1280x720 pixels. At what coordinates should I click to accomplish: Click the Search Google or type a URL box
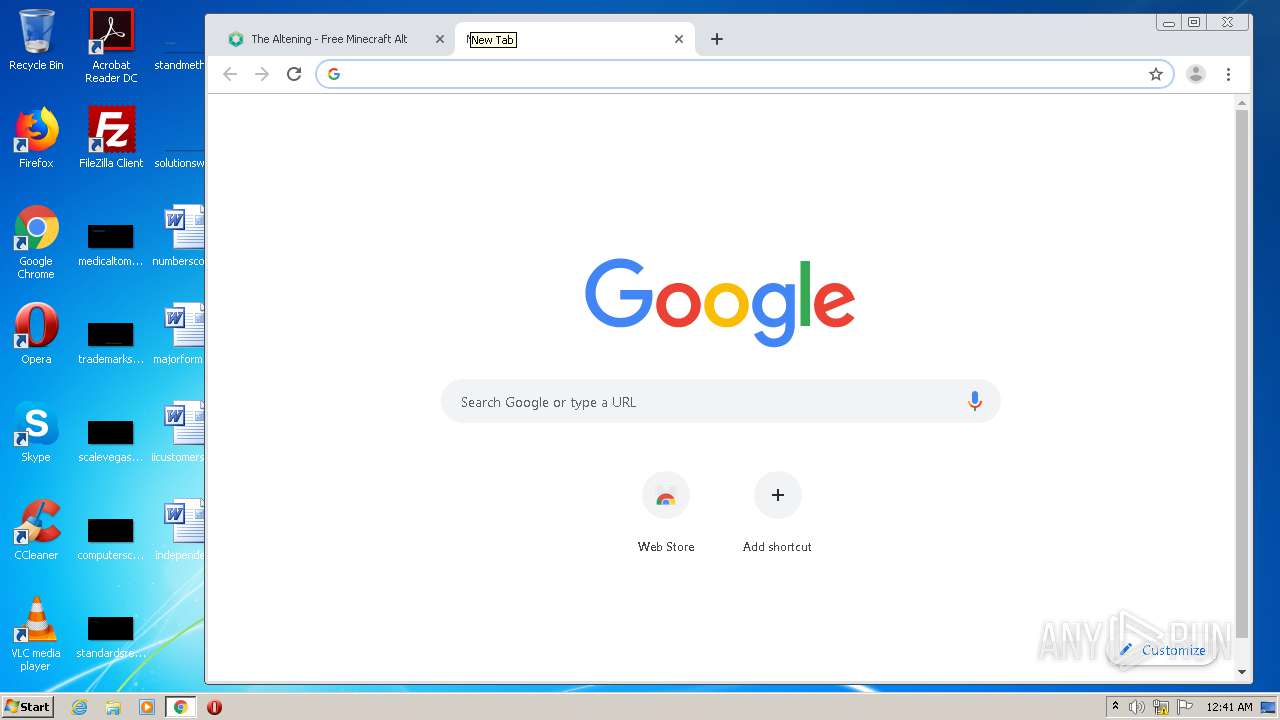point(720,402)
